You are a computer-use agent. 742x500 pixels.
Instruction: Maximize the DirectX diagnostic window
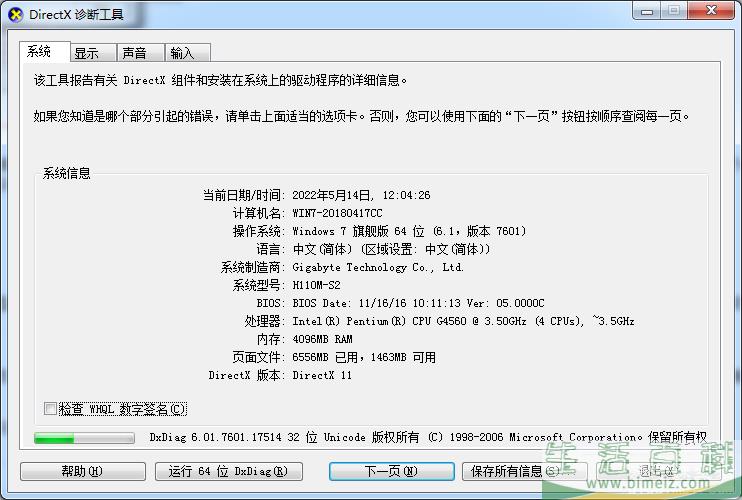point(674,11)
